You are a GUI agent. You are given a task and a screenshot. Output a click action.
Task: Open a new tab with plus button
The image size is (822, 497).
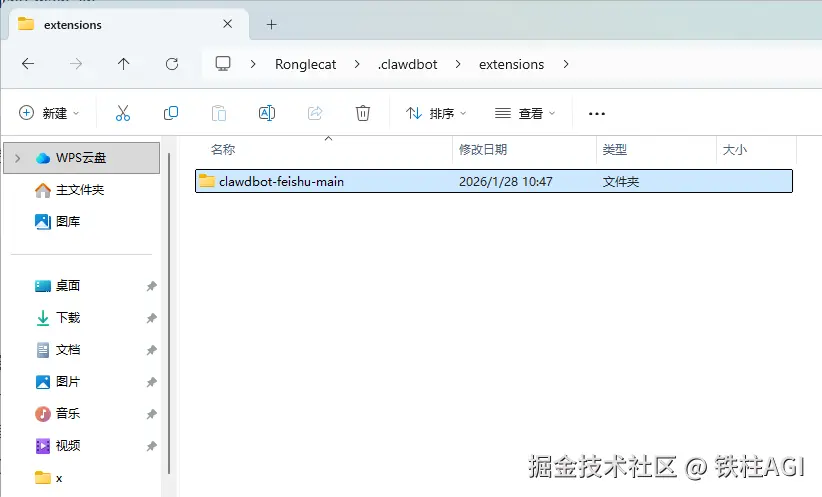271,24
